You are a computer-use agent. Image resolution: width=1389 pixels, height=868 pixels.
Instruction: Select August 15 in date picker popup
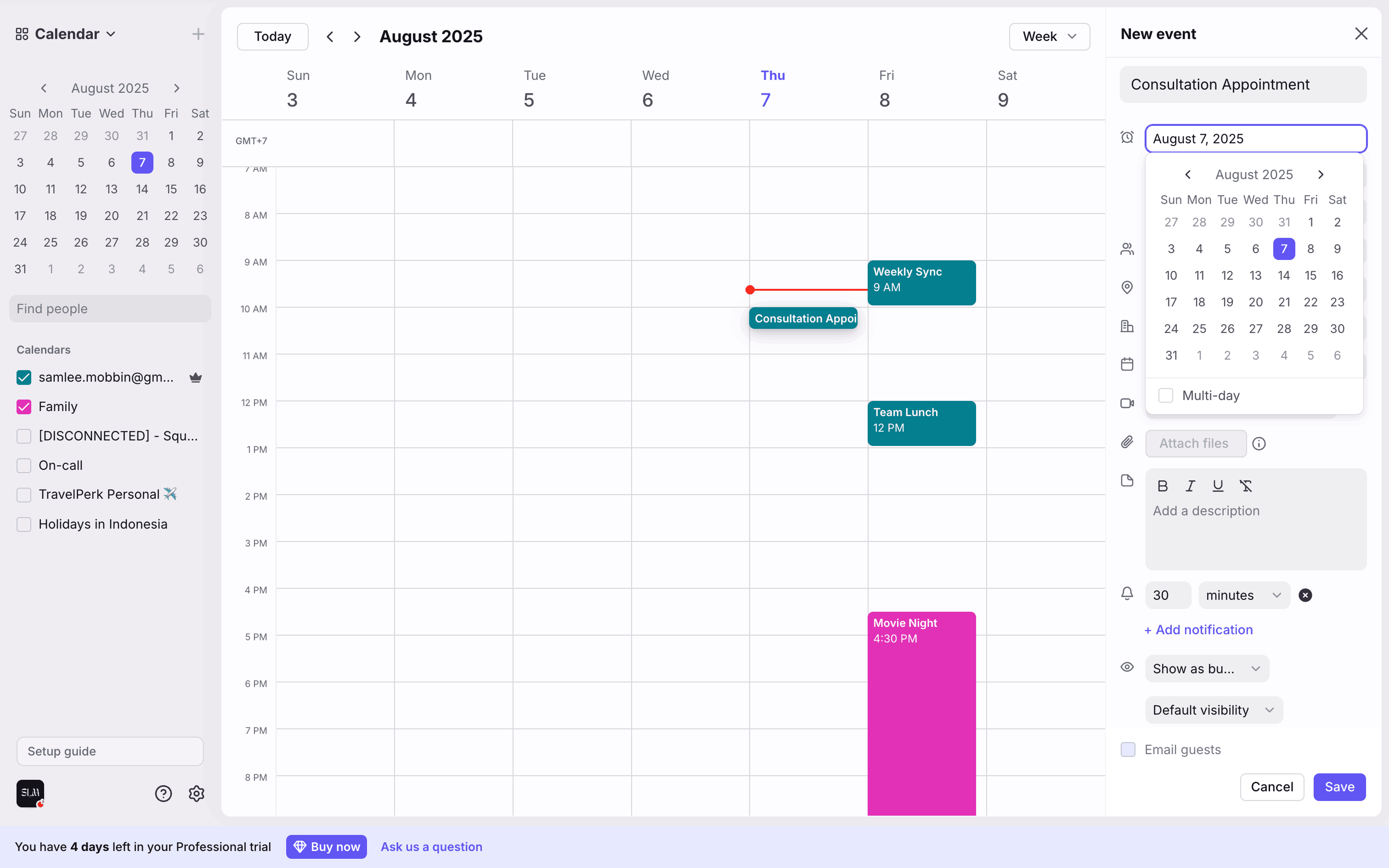coord(1310,276)
